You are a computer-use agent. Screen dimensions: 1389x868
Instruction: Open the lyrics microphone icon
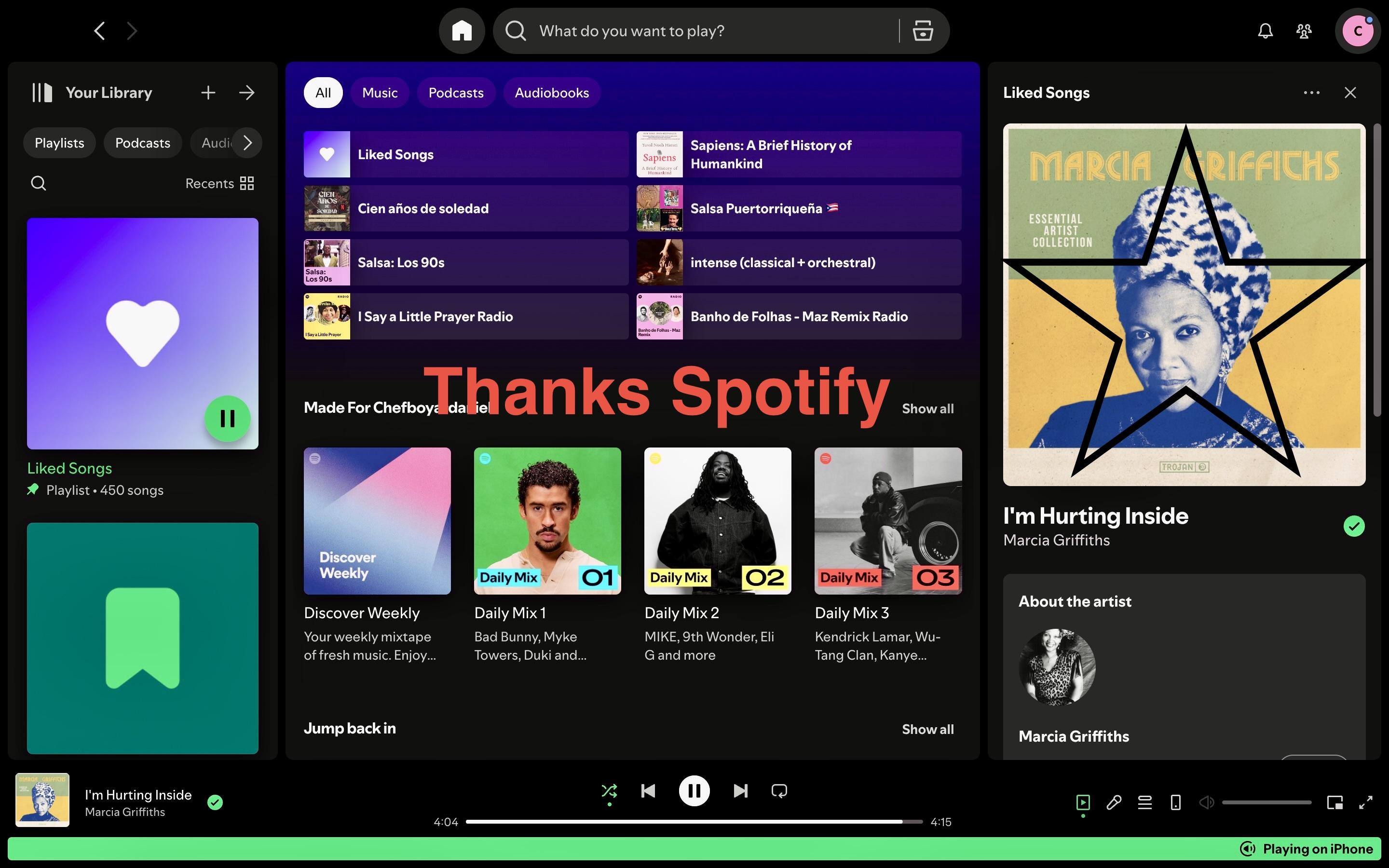click(x=1114, y=802)
